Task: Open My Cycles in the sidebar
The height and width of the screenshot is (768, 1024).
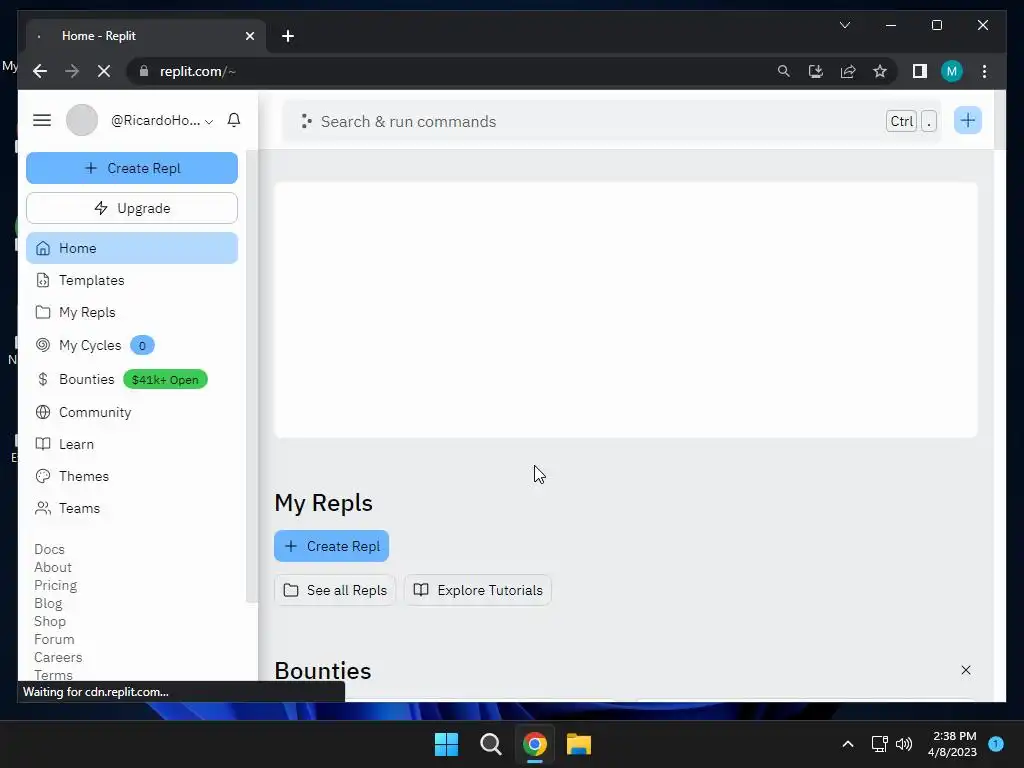Action: pos(132,345)
